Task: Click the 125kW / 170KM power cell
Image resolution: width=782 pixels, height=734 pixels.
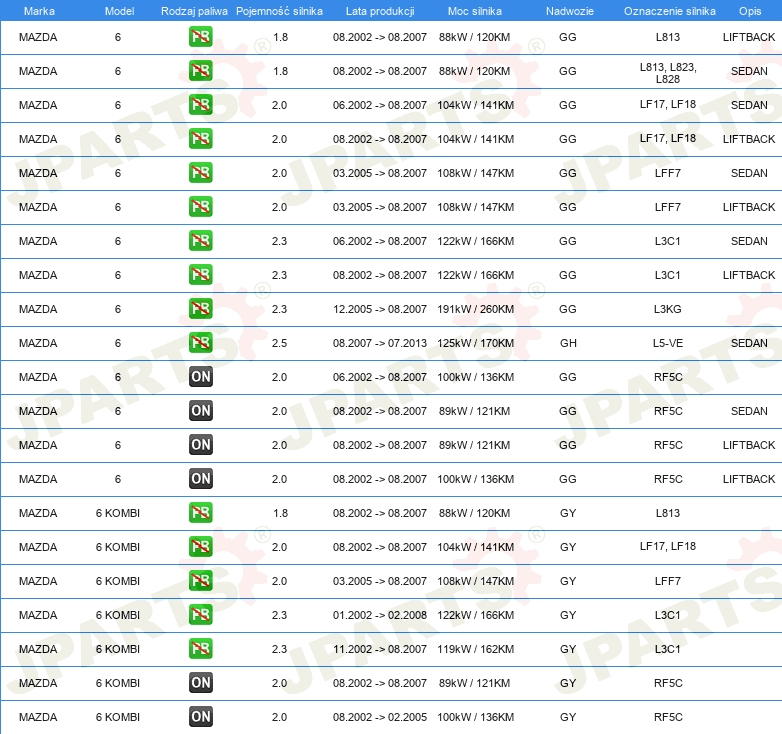Action: [475, 343]
